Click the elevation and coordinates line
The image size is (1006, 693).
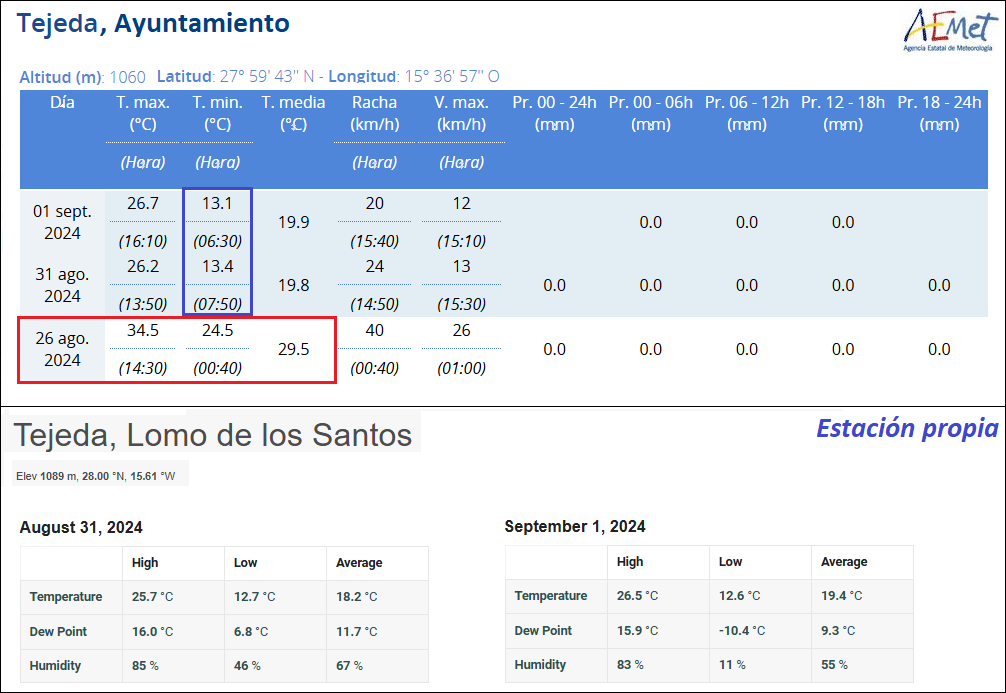click(x=96, y=476)
